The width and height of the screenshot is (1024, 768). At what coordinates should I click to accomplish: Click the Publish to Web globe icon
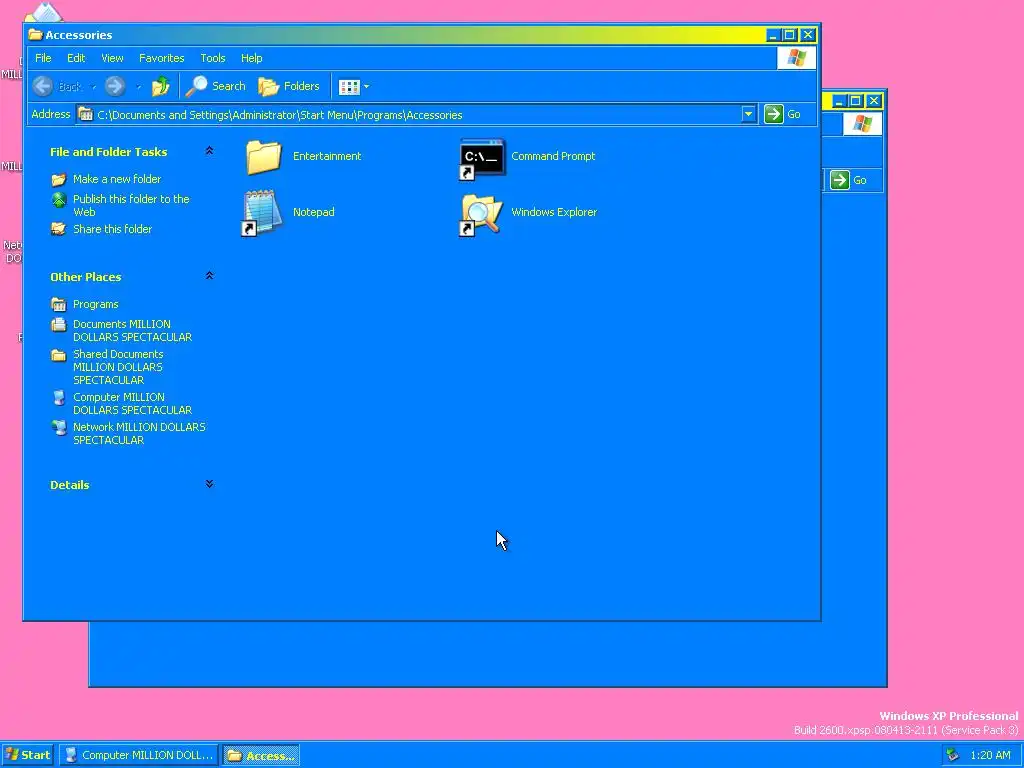pos(59,200)
